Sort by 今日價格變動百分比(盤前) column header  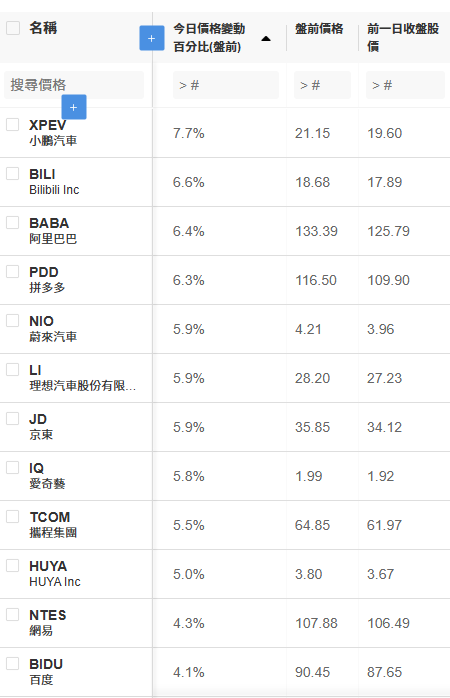coord(209,37)
